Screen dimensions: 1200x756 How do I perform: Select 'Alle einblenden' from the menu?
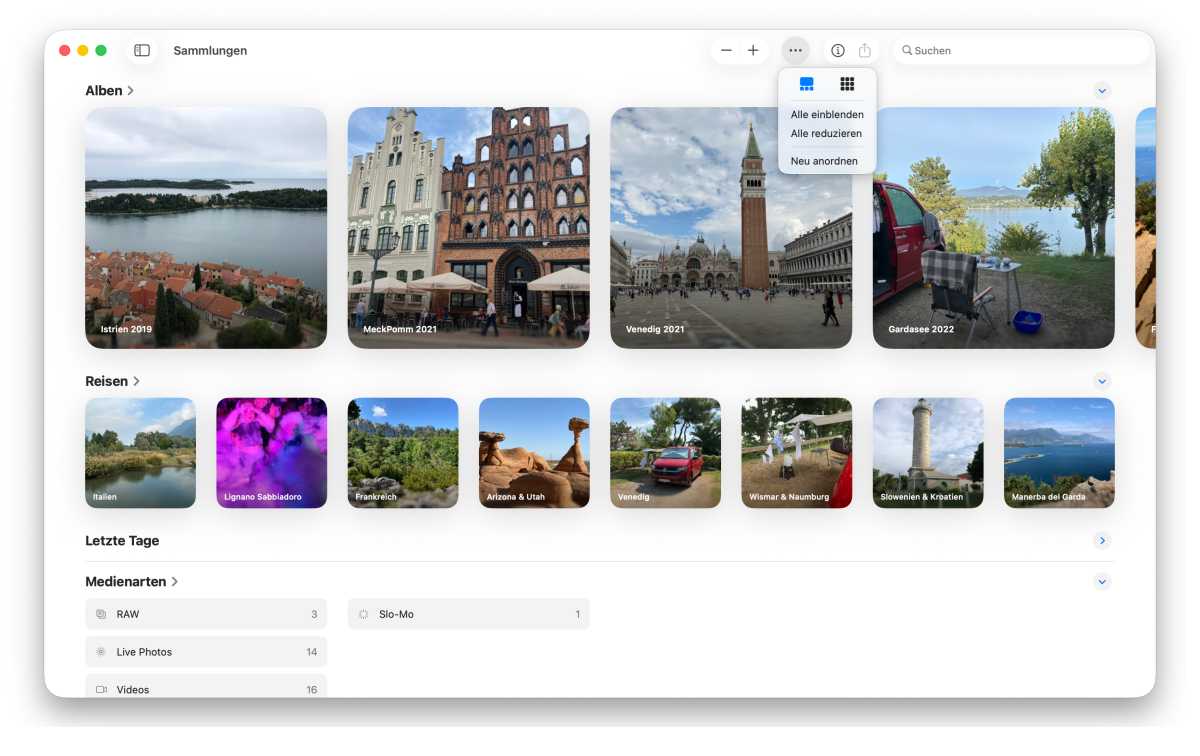pos(827,115)
